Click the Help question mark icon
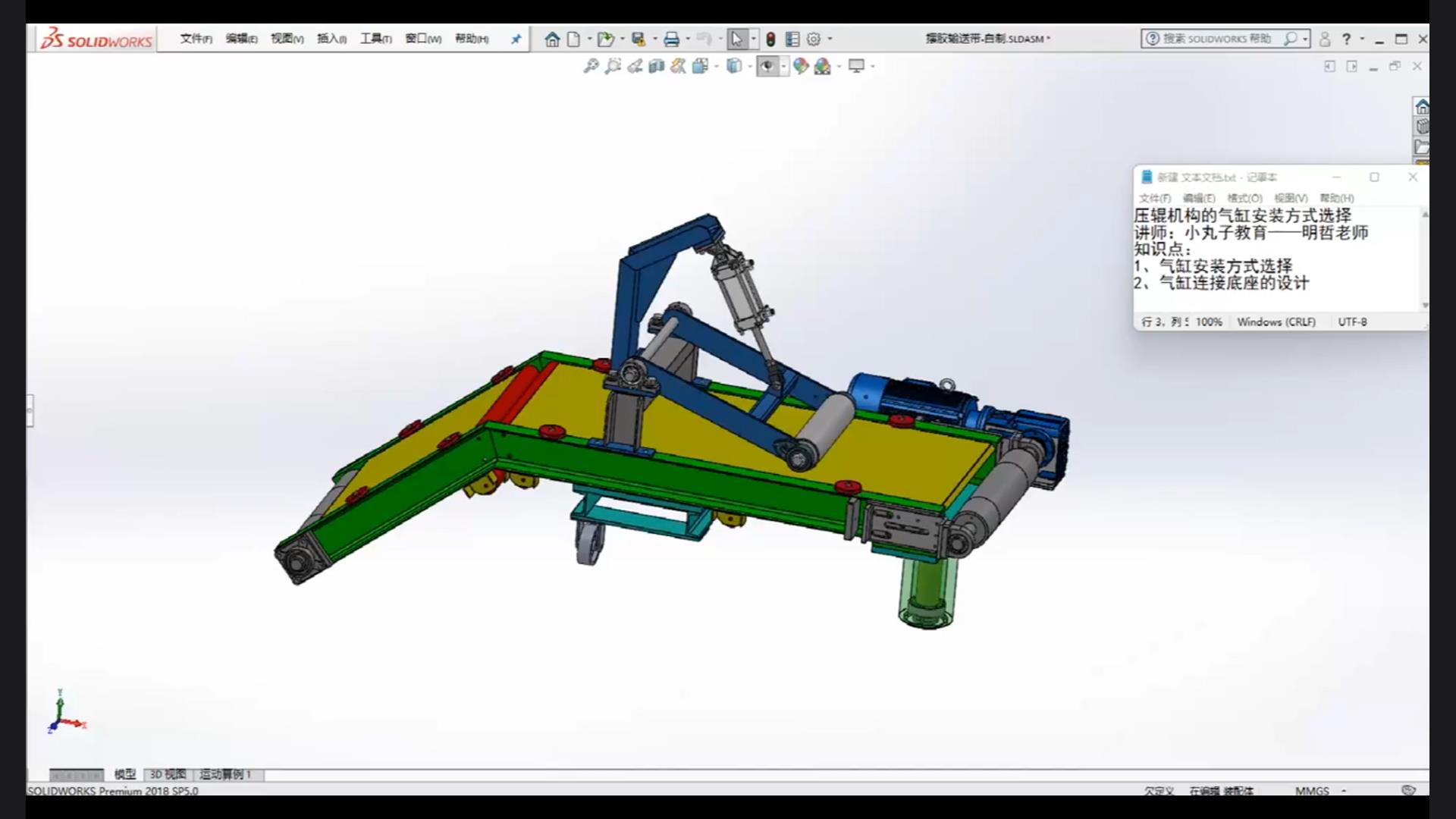This screenshot has height=819, width=1456. tap(1347, 39)
